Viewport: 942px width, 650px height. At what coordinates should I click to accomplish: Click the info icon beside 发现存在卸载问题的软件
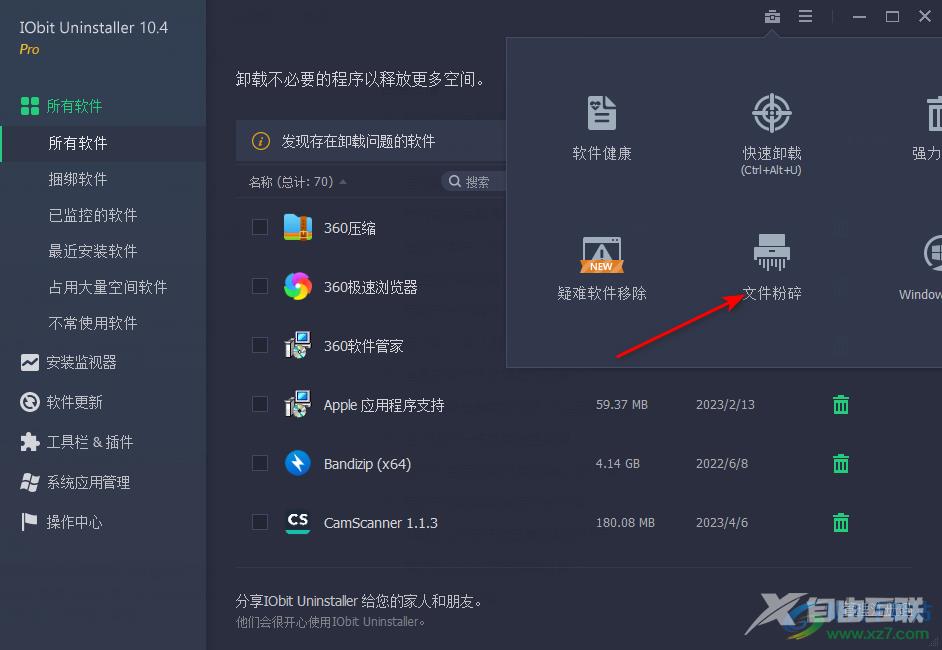click(260, 141)
